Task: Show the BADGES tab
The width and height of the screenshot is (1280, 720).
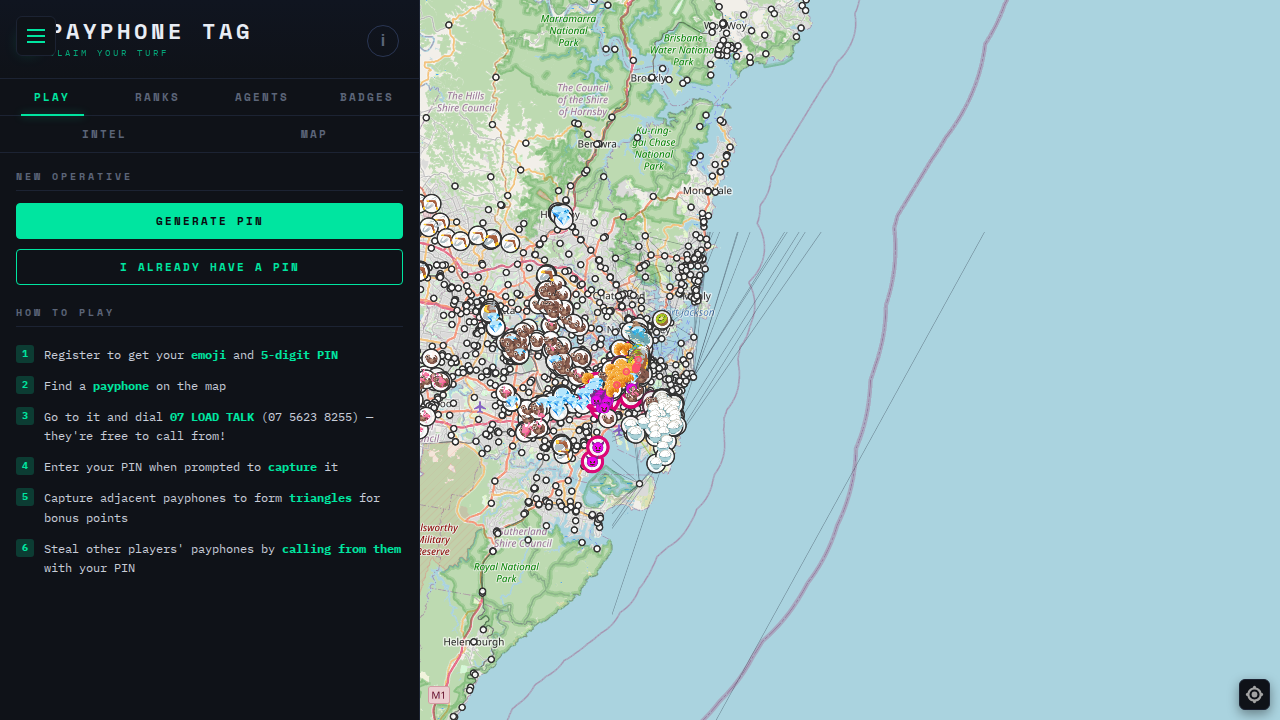Action: (366, 97)
